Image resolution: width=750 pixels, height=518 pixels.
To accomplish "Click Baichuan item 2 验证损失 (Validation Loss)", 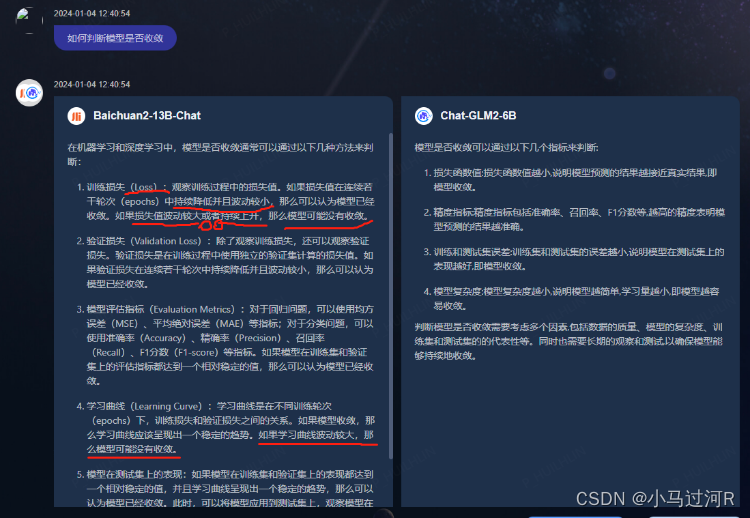I will coord(225,263).
